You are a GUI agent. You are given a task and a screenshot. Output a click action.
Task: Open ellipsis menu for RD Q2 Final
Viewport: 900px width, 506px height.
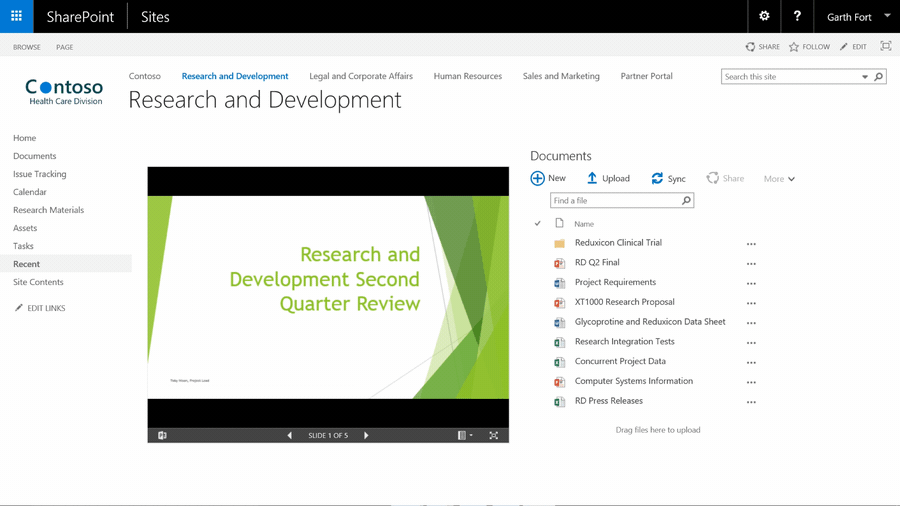point(751,264)
